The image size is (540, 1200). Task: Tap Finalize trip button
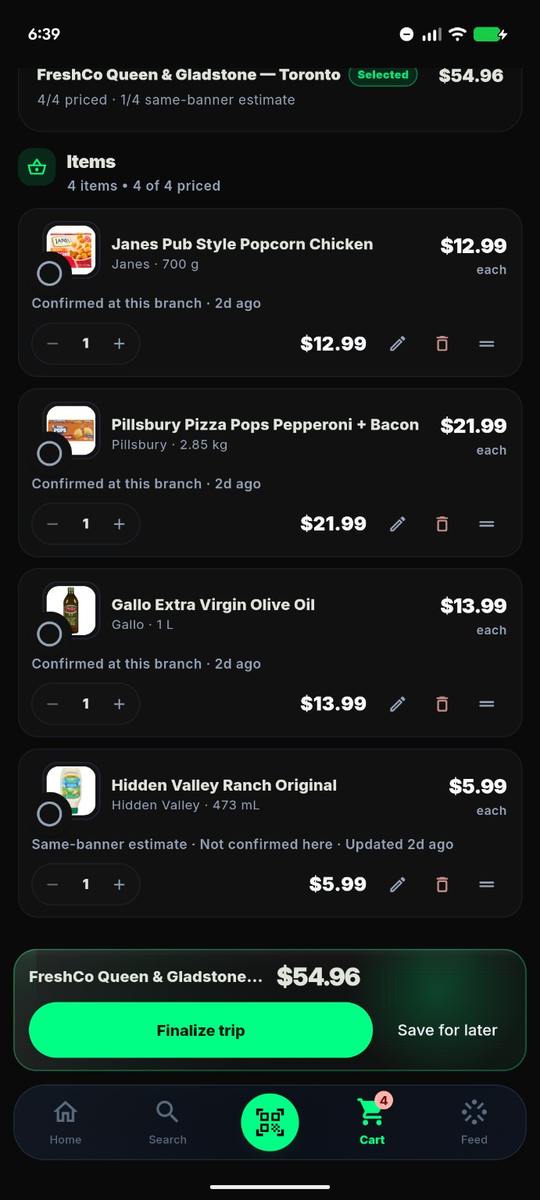201,1030
